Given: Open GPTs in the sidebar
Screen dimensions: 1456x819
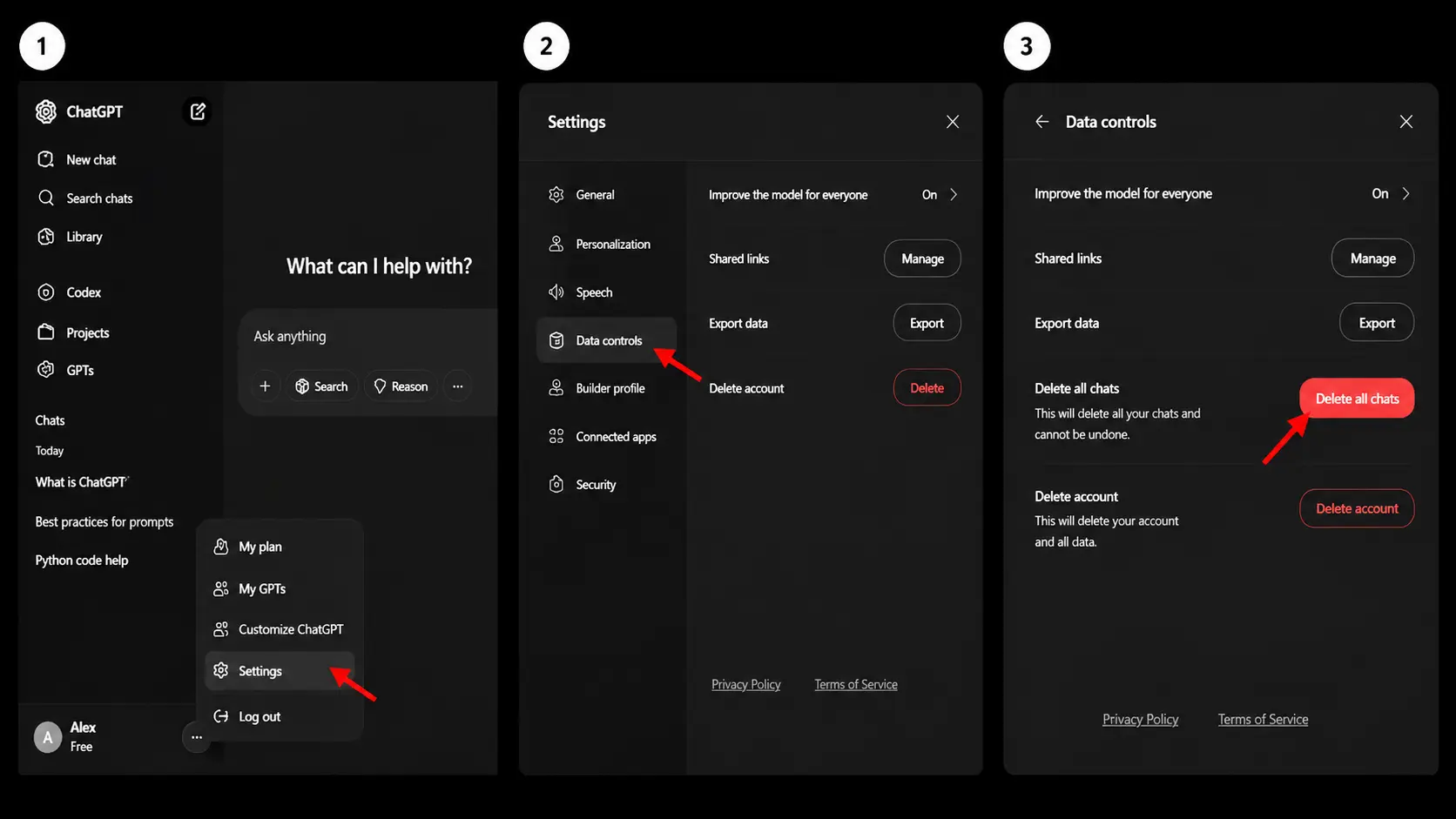Looking at the screenshot, I should click(65, 370).
